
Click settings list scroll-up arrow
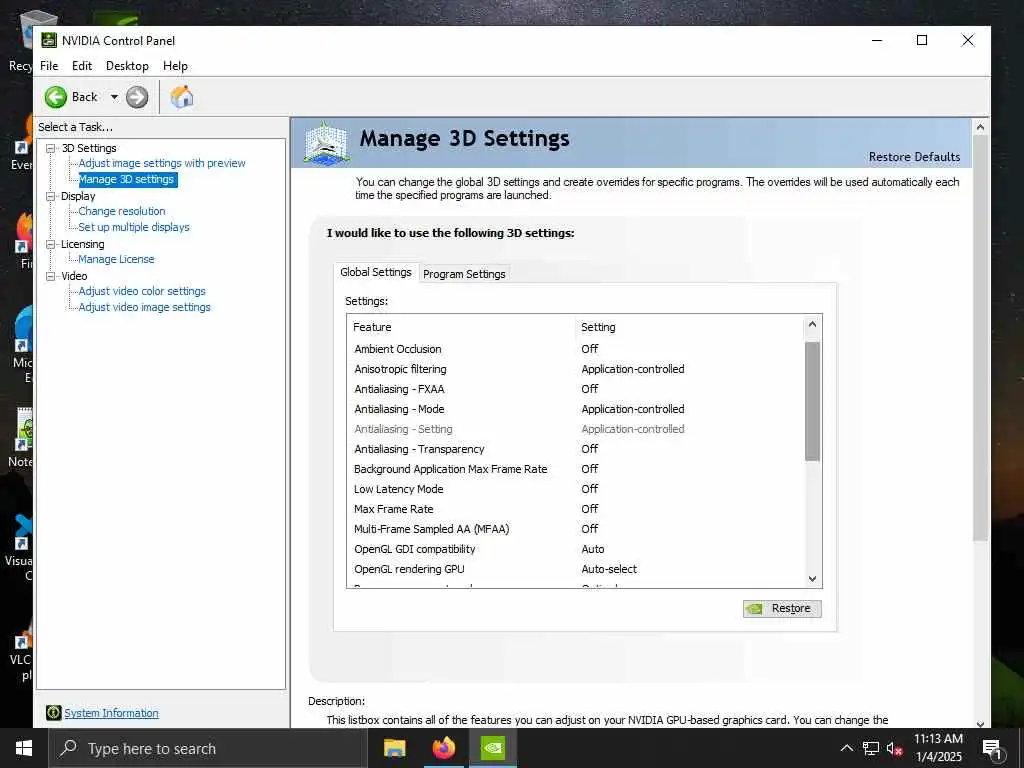pos(812,324)
